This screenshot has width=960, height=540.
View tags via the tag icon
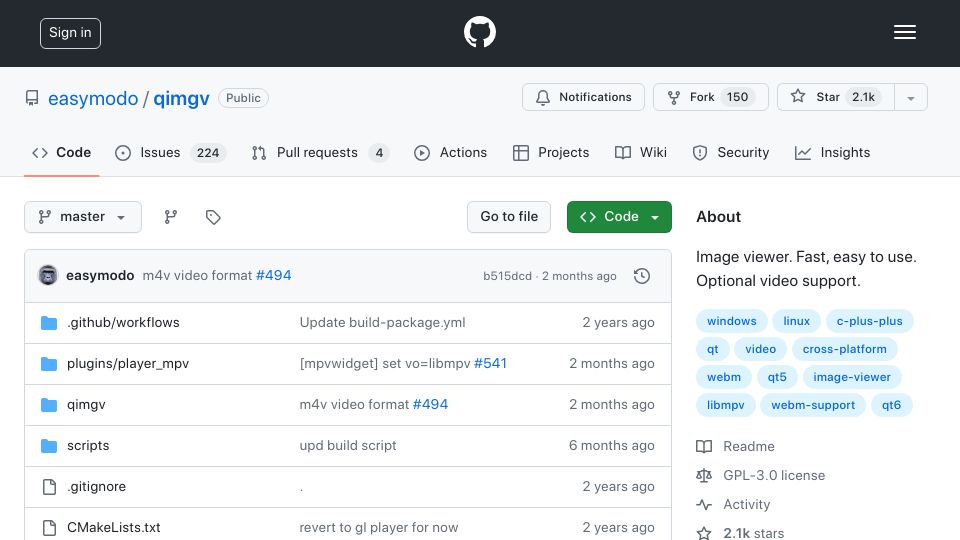pyautogui.click(x=213, y=217)
